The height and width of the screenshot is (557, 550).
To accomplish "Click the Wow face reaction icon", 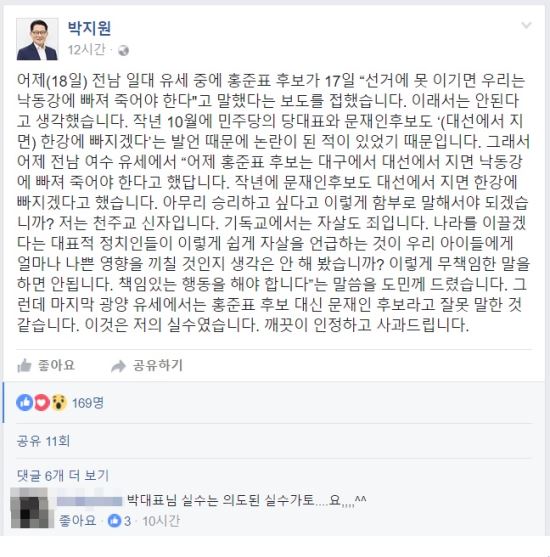I will [59, 402].
